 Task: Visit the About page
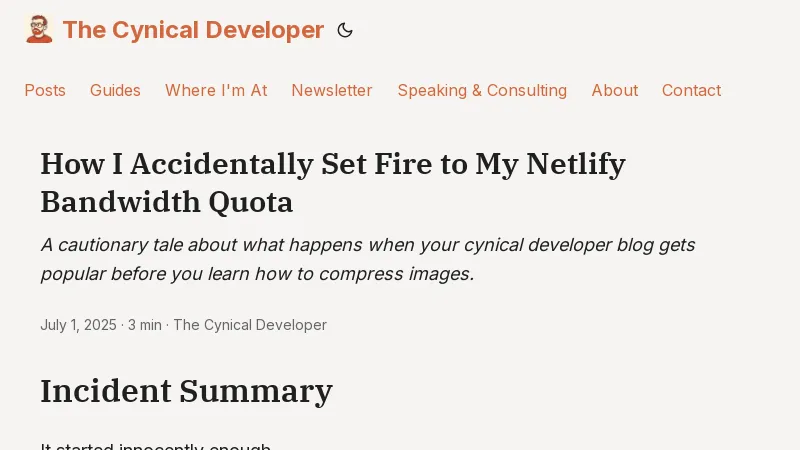(x=614, y=90)
